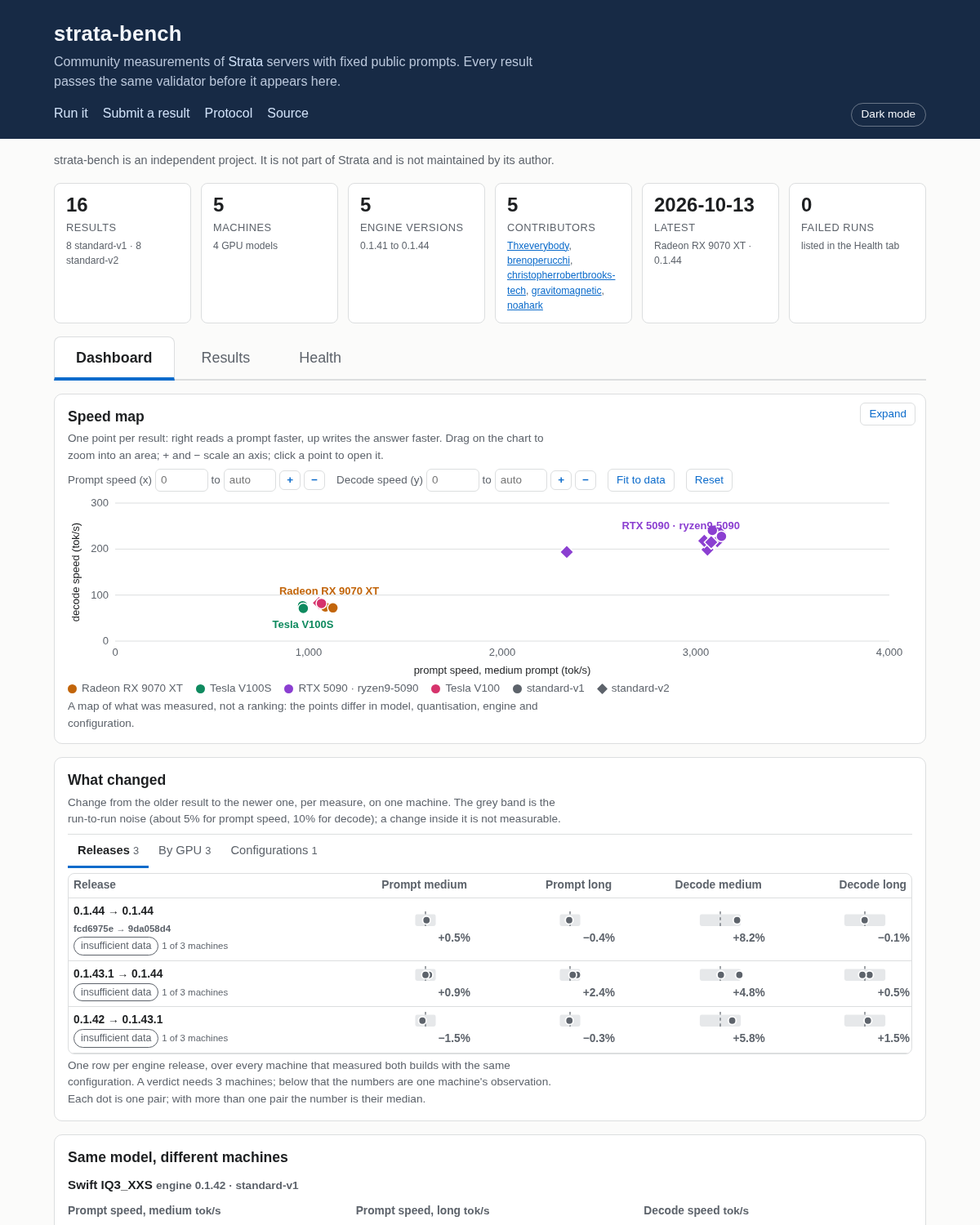Click the pink Tesla V100 chart point
Screen dimensions: 980x1225
(321, 604)
